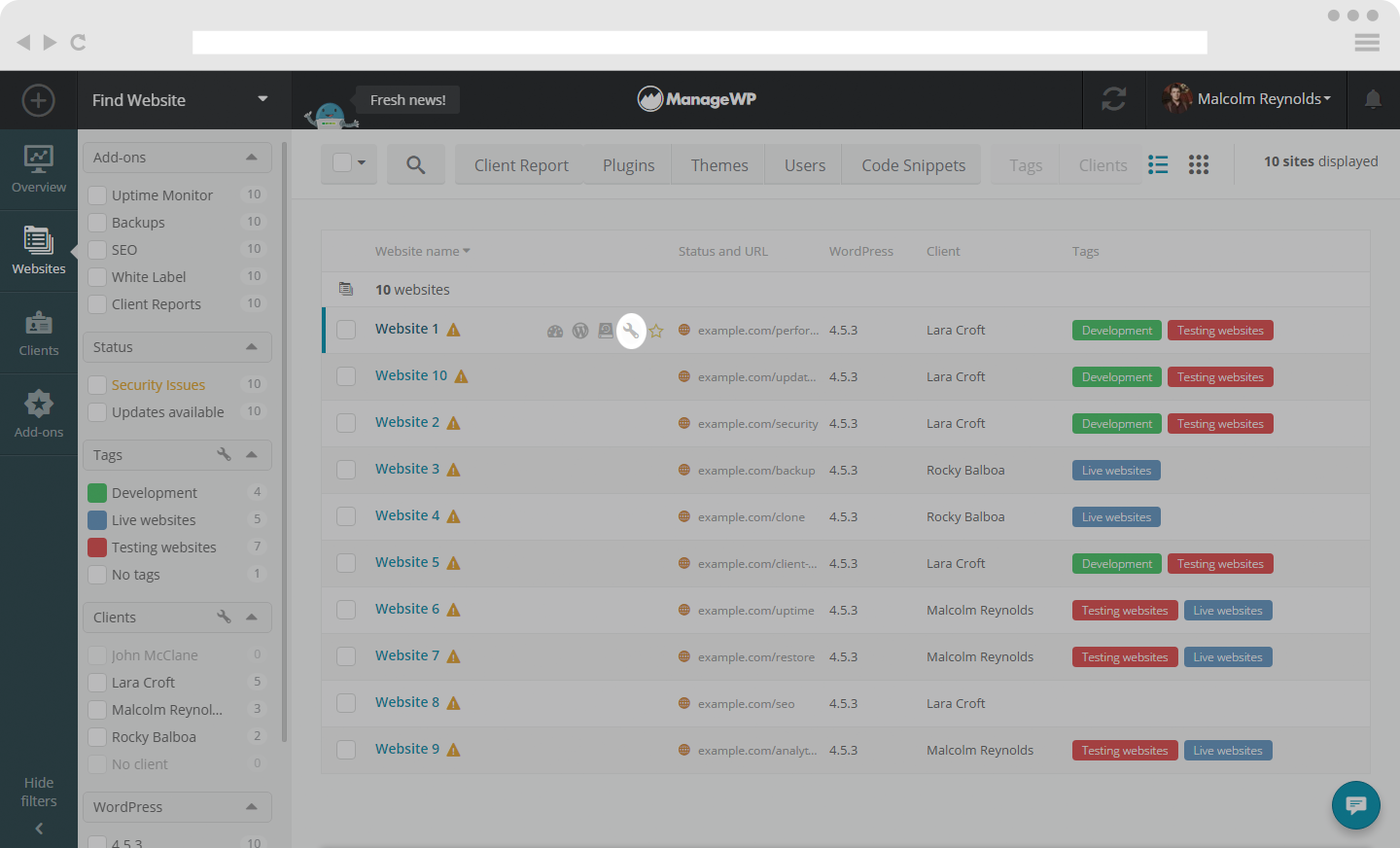1400x848 pixels.
Task: Enable the SEO filter checkbox
Action: click(97, 250)
